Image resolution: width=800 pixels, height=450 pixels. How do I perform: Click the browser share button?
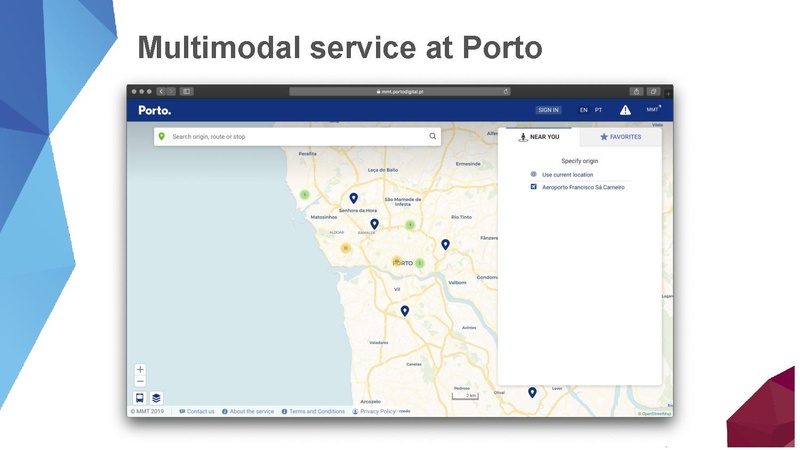[x=636, y=91]
